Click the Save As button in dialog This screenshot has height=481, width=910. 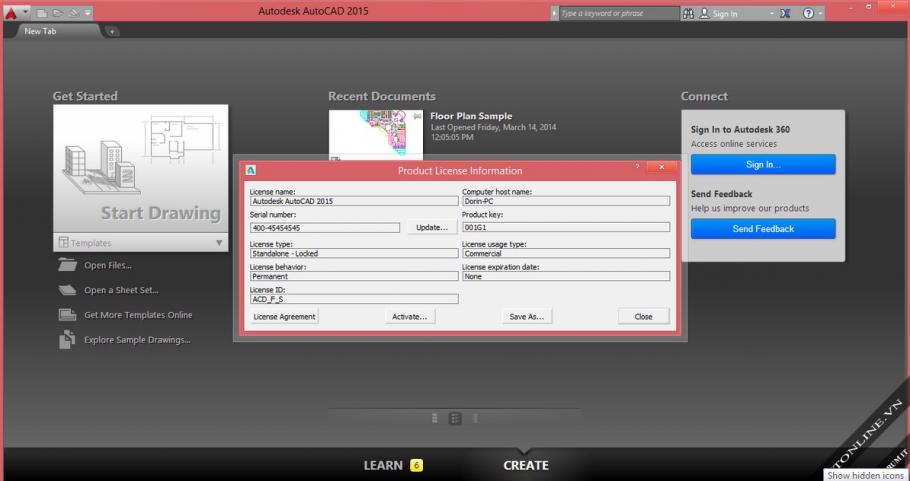coord(526,317)
